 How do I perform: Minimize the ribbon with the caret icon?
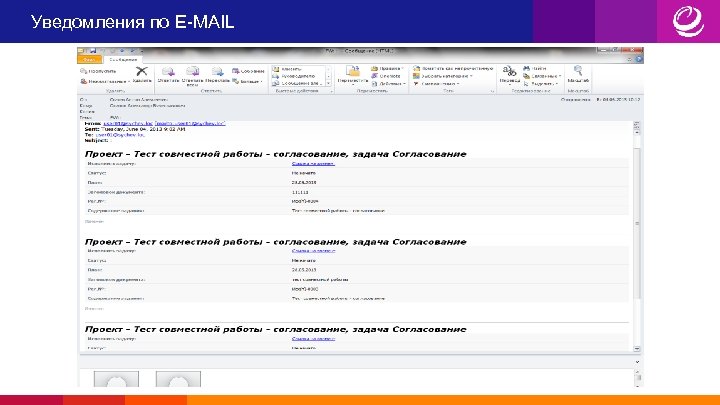coord(630,59)
